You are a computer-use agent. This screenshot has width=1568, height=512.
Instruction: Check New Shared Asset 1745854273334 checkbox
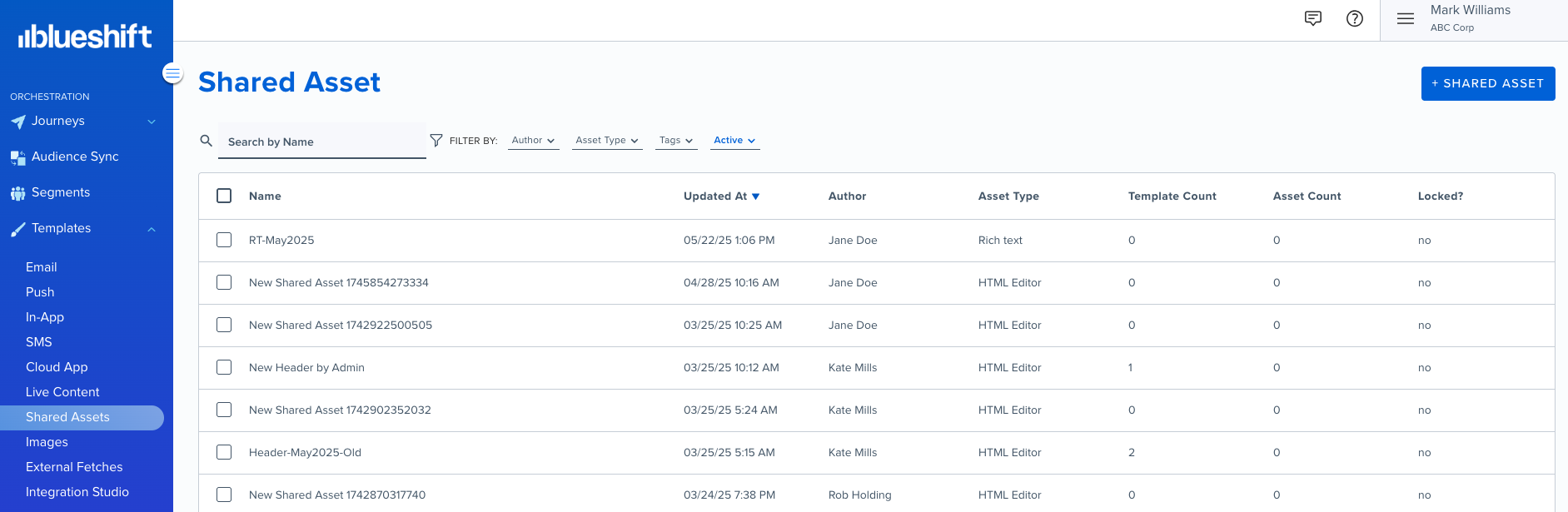point(224,282)
